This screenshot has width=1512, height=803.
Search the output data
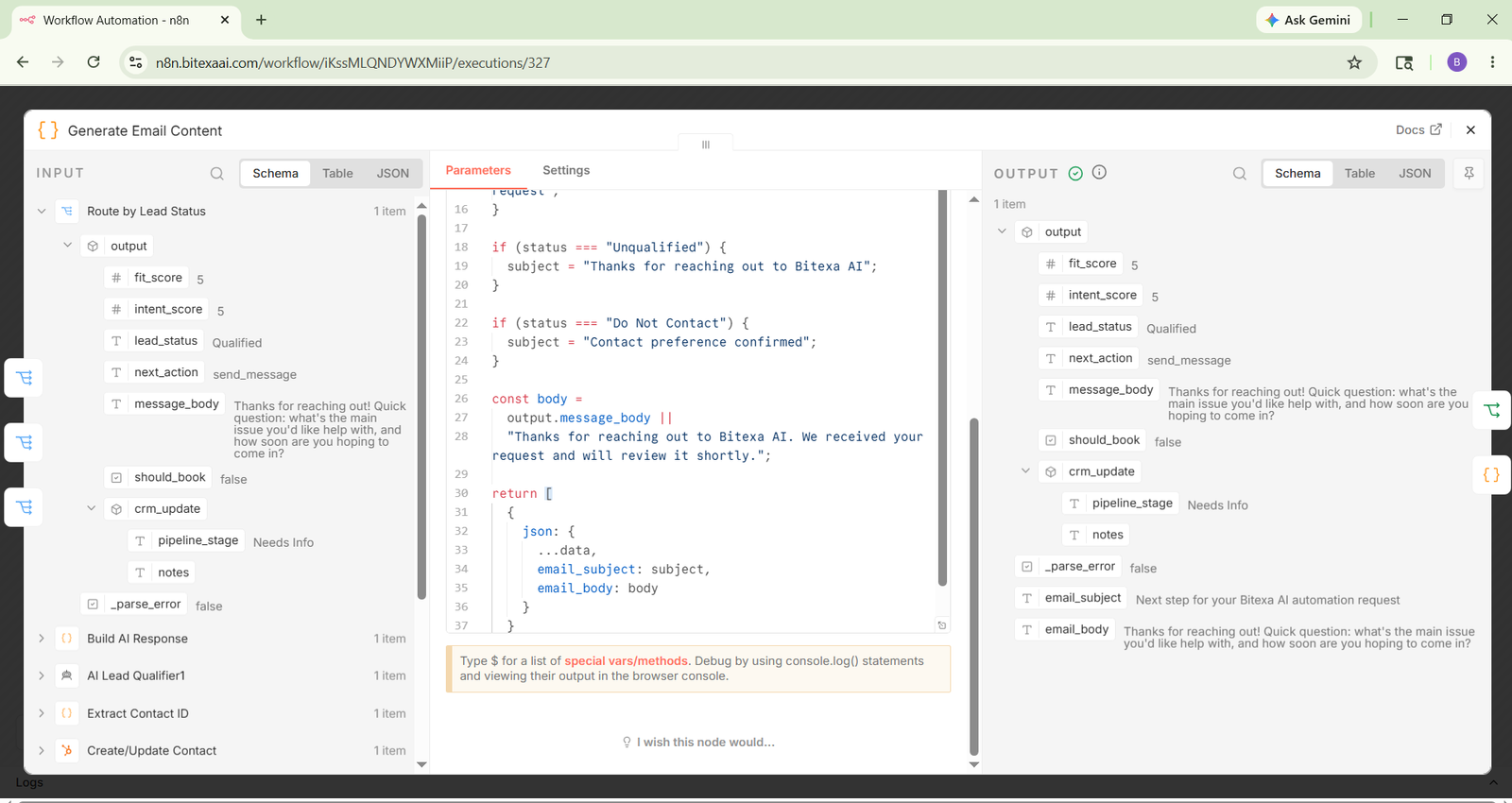point(1240,174)
